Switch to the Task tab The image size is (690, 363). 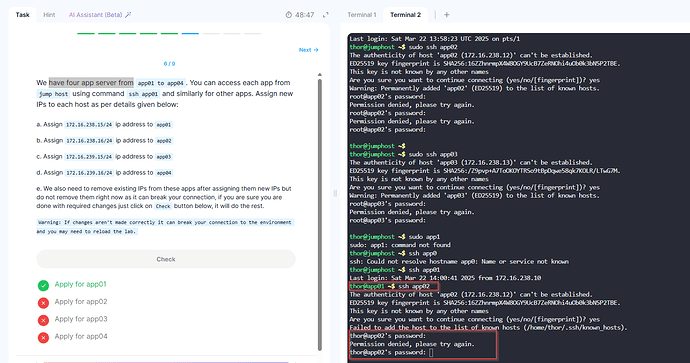[x=22, y=15]
